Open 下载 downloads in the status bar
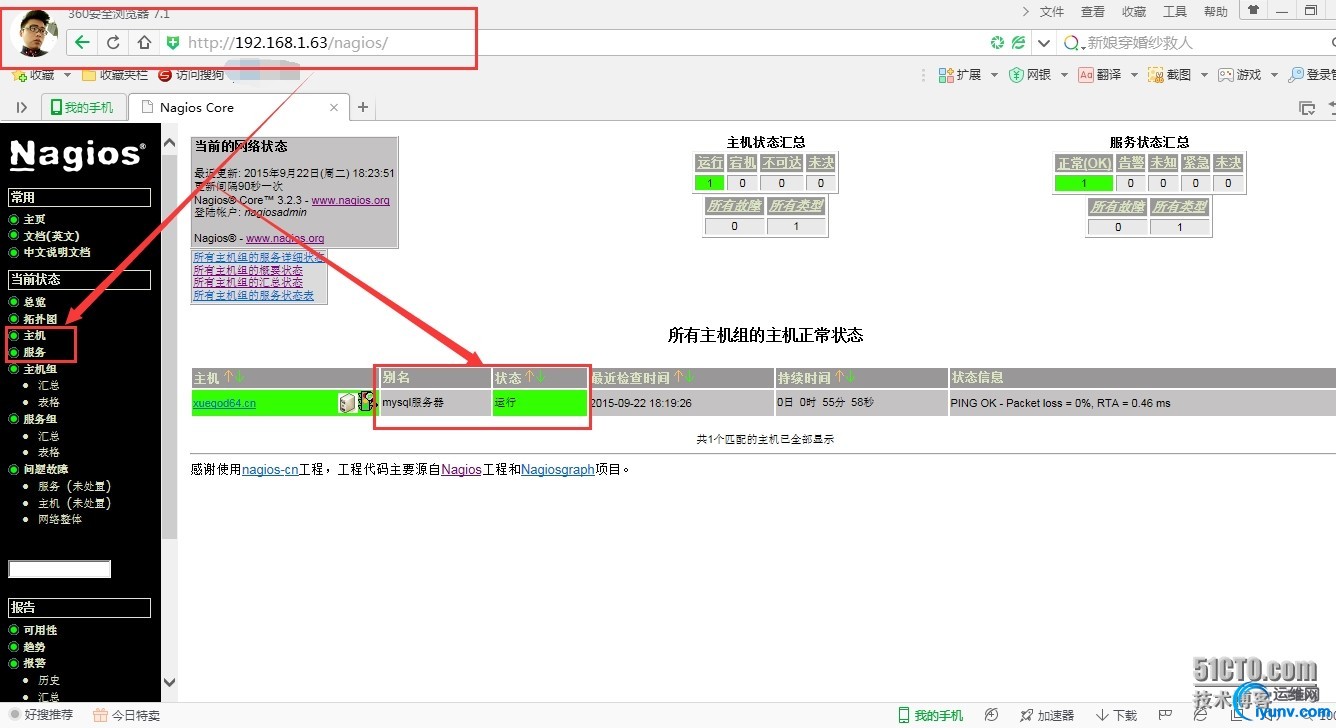 point(1117,715)
